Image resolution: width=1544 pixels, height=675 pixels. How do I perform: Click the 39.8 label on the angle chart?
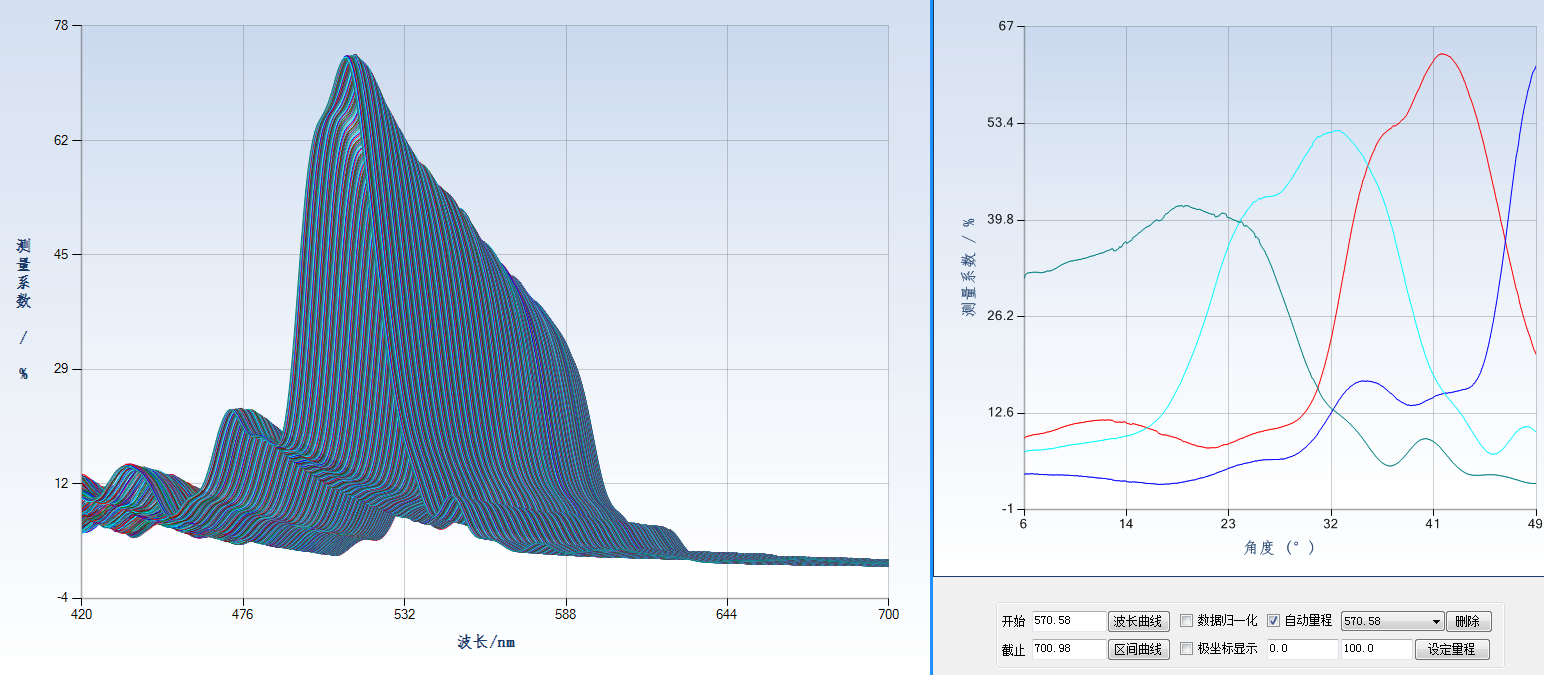click(1000, 220)
